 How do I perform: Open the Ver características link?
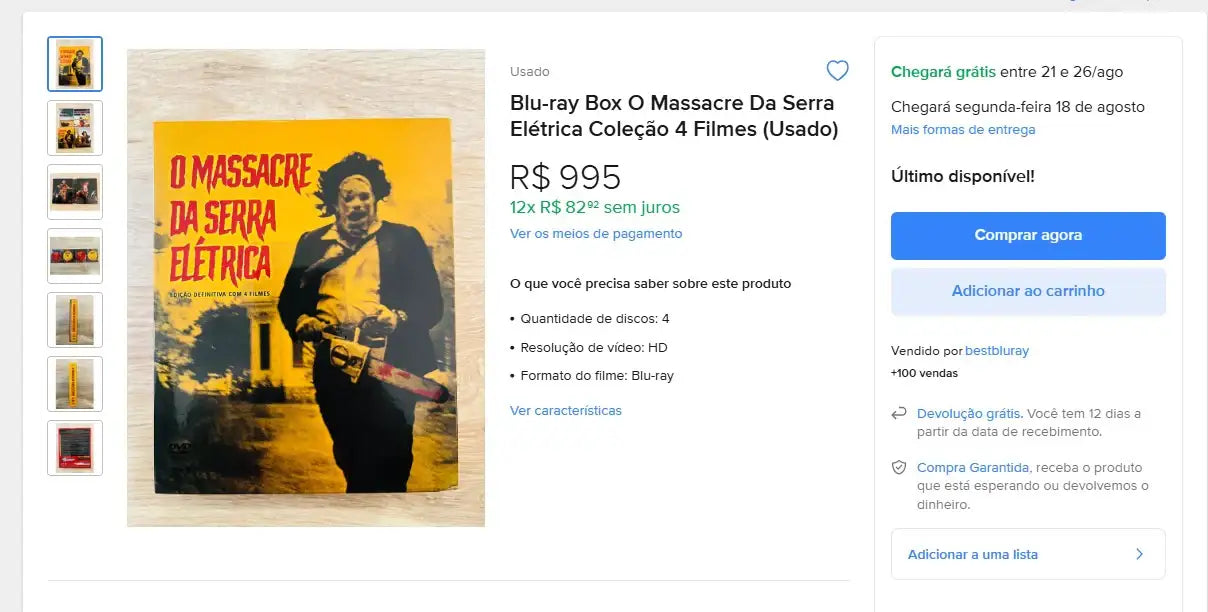pyautogui.click(x=565, y=410)
